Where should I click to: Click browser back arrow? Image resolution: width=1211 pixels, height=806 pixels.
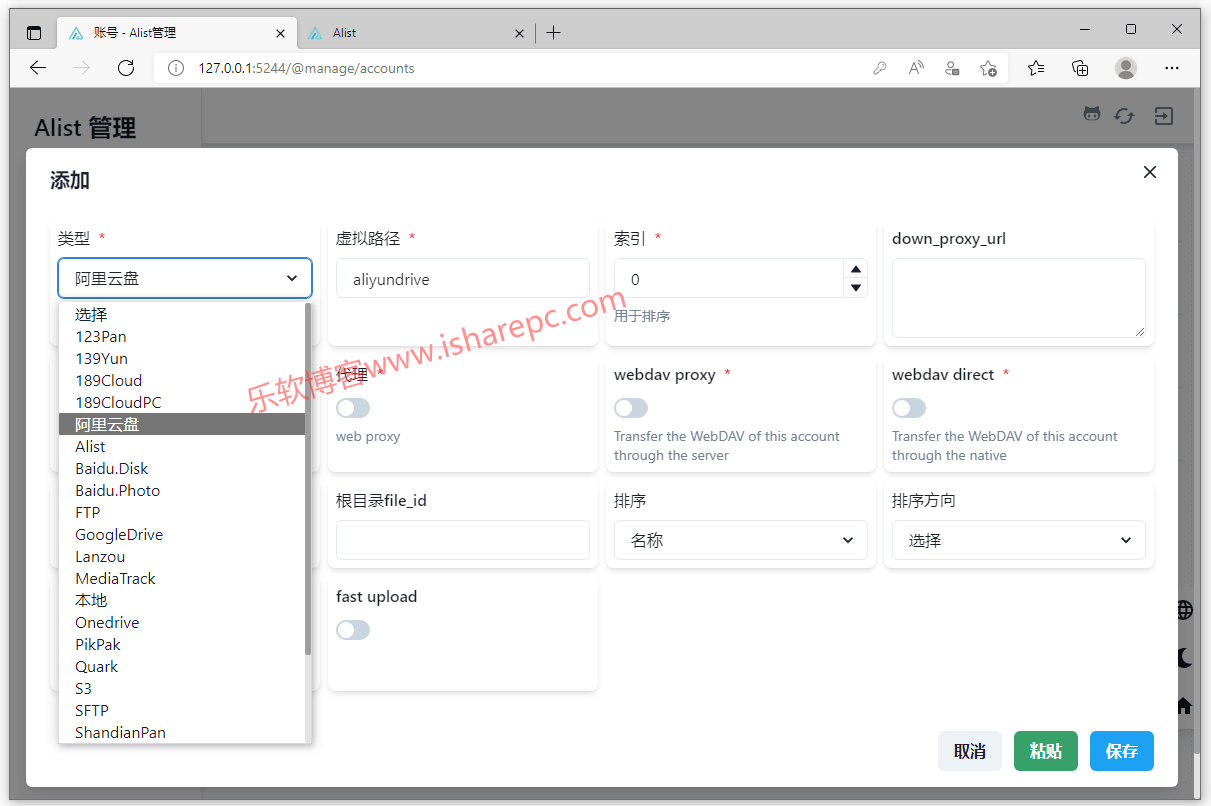(38, 68)
